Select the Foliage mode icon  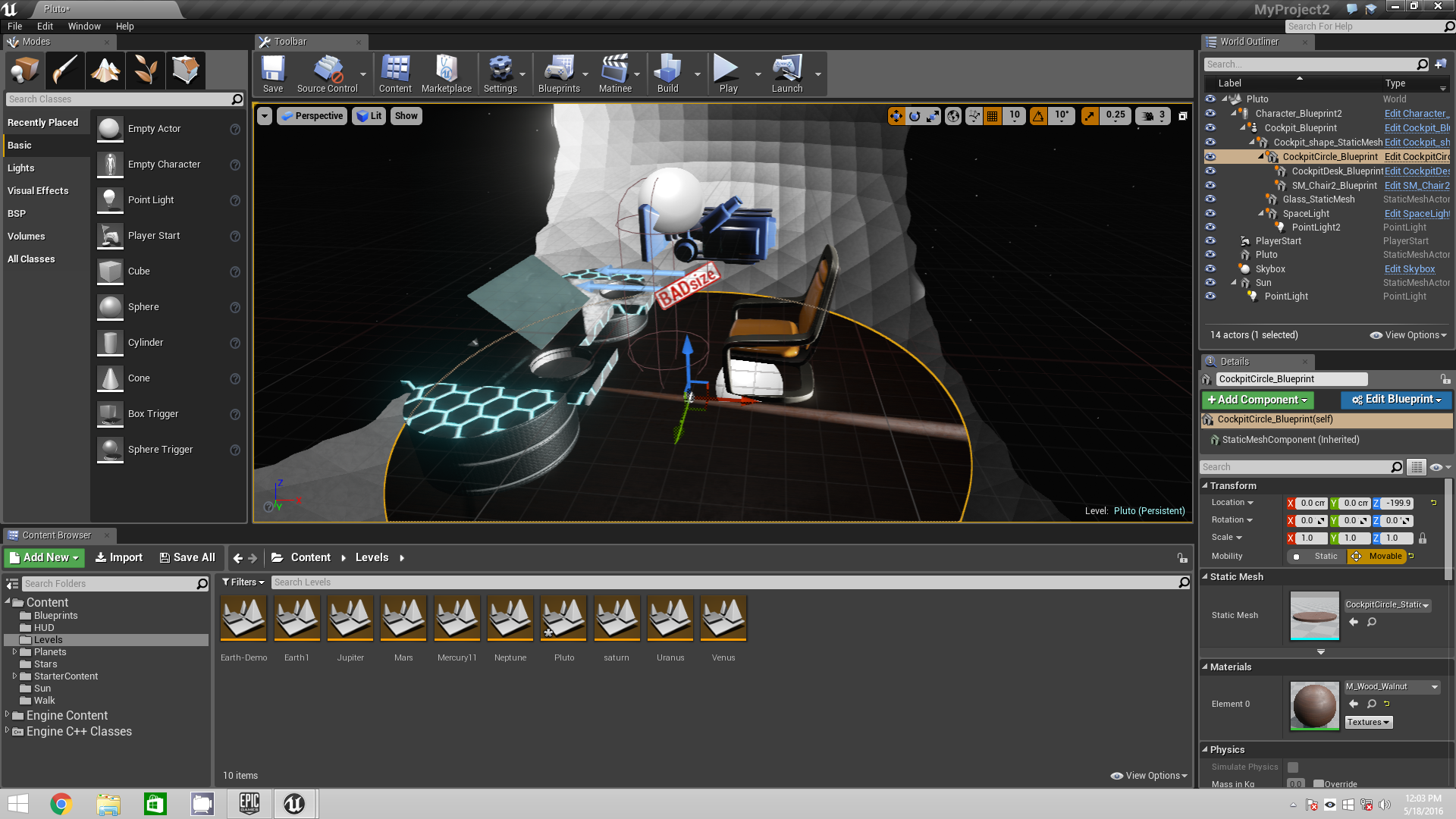(145, 71)
